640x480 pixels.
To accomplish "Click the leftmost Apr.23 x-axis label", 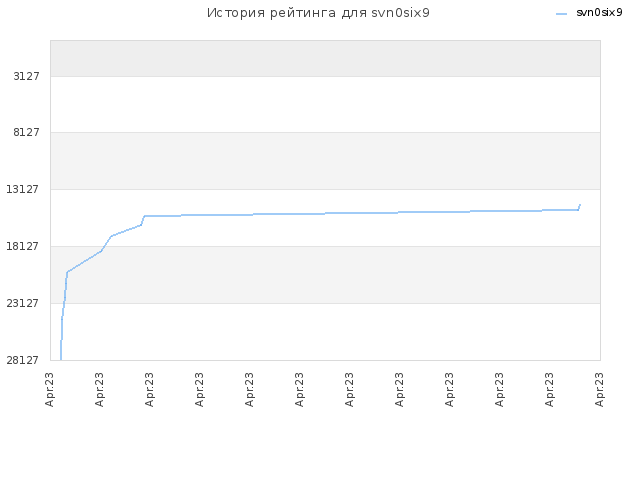I will 50,389.
